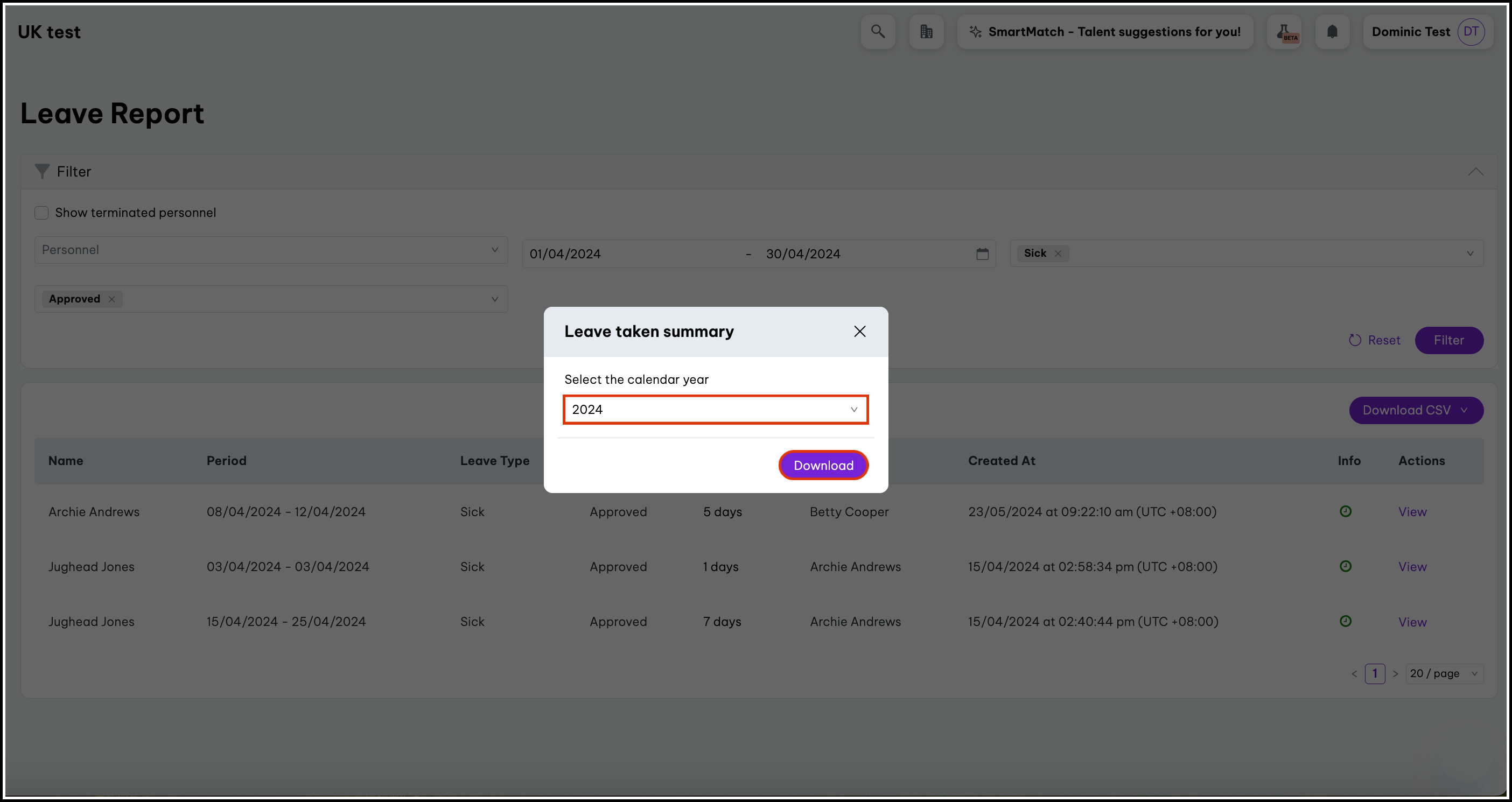View Jughead Jones 1 days entry

coord(1412,567)
